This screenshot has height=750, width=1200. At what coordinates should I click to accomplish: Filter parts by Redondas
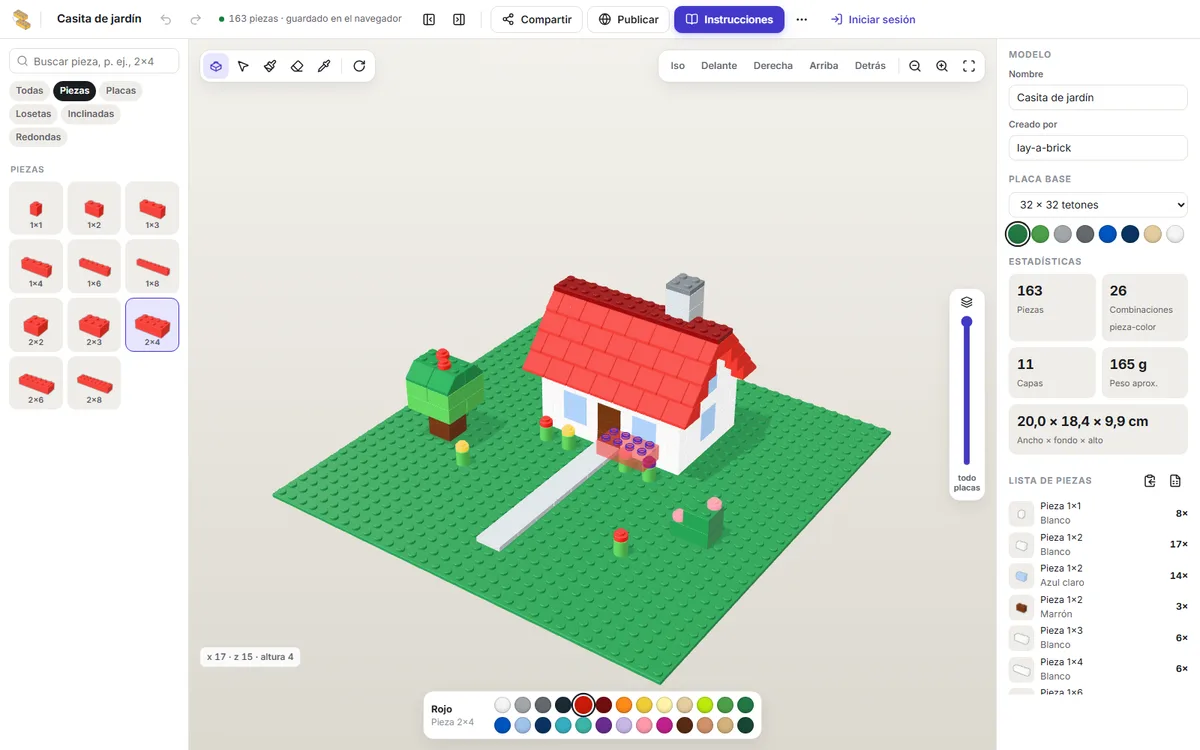point(38,137)
